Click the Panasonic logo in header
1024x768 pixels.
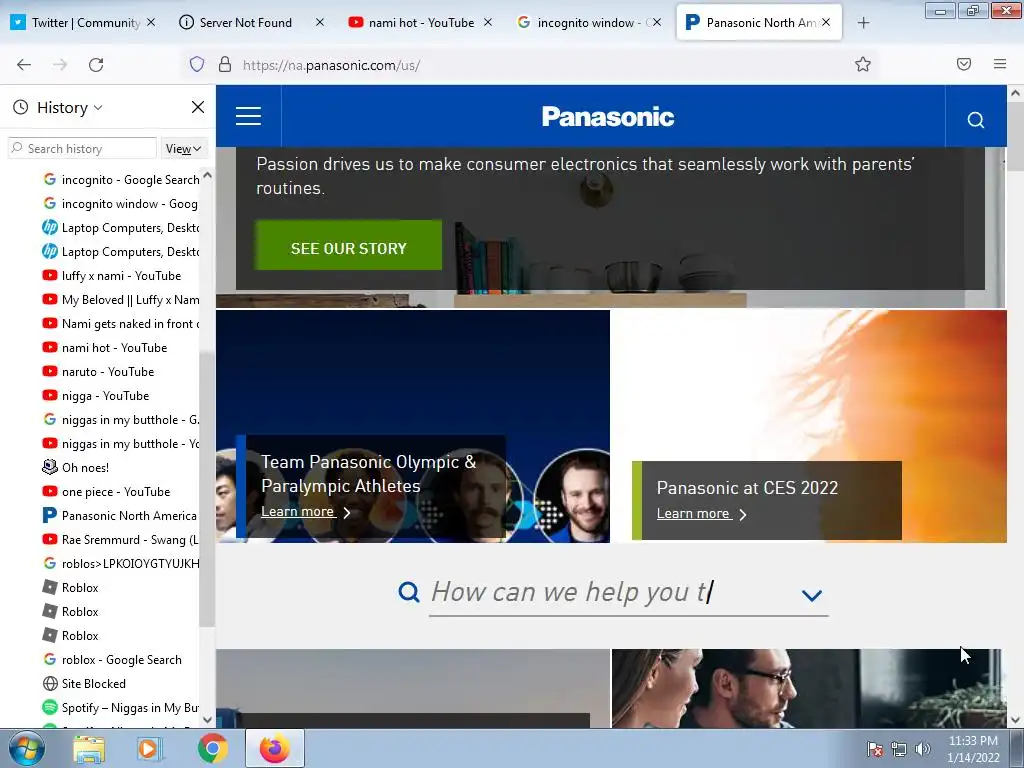[x=608, y=117]
